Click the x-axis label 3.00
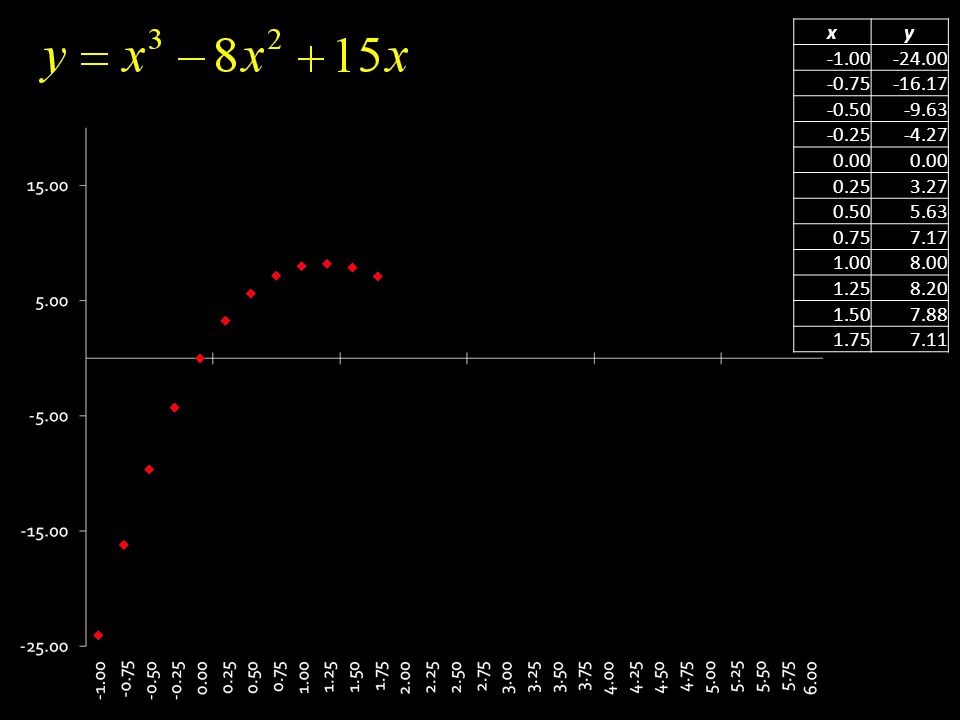This screenshot has width=960, height=720. [507, 677]
